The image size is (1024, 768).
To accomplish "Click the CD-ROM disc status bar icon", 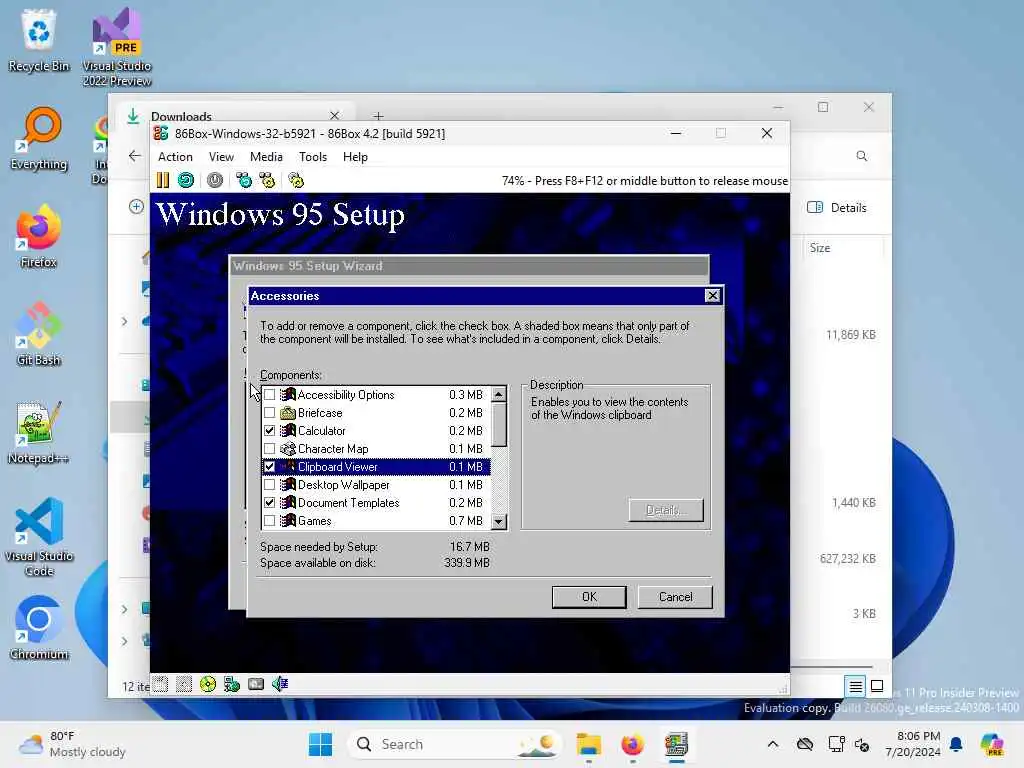I will (x=208, y=684).
